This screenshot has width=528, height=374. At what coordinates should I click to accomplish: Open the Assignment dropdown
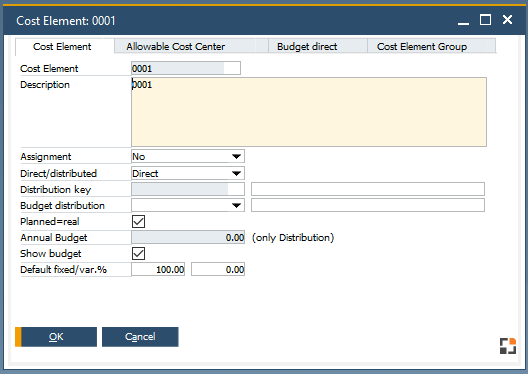pos(188,157)
